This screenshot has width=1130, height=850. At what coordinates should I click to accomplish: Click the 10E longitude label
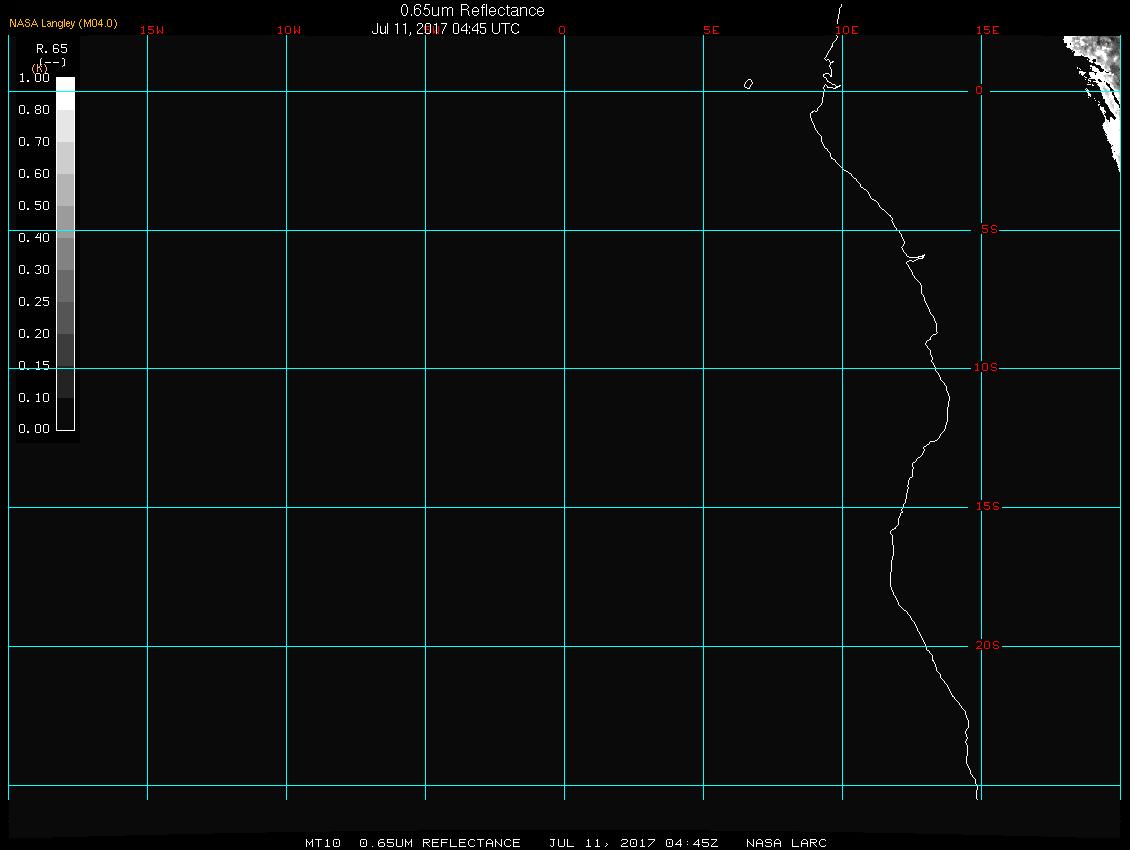tap(847, 30)
